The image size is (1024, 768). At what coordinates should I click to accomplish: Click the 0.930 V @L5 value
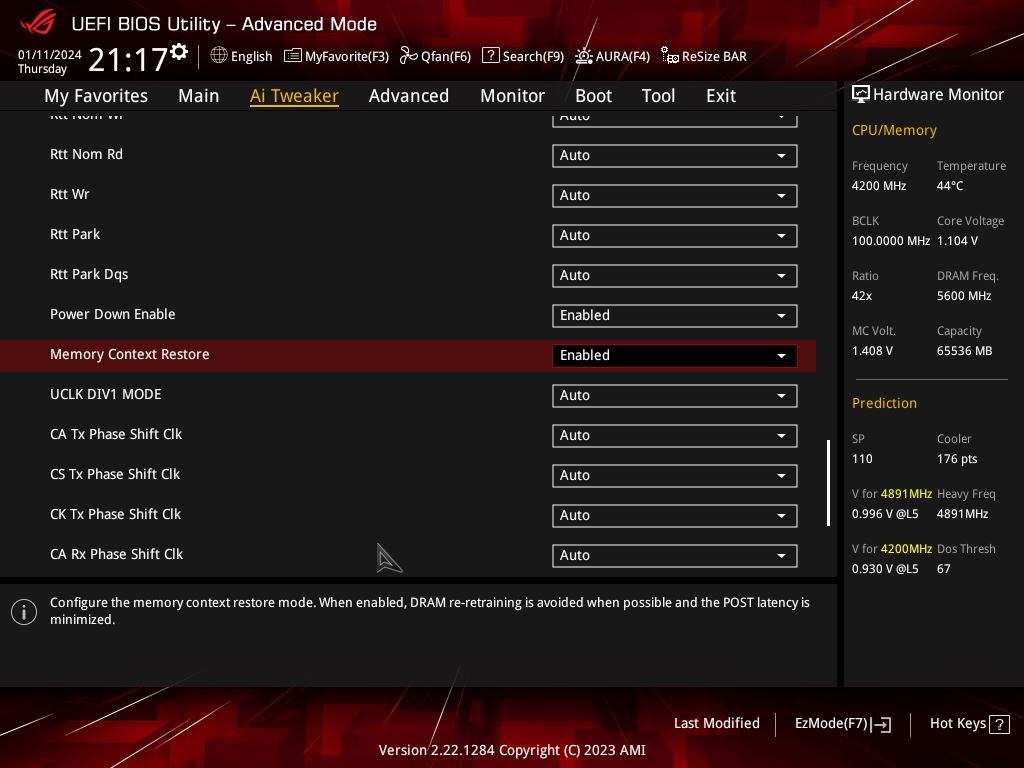pos(885,568)
